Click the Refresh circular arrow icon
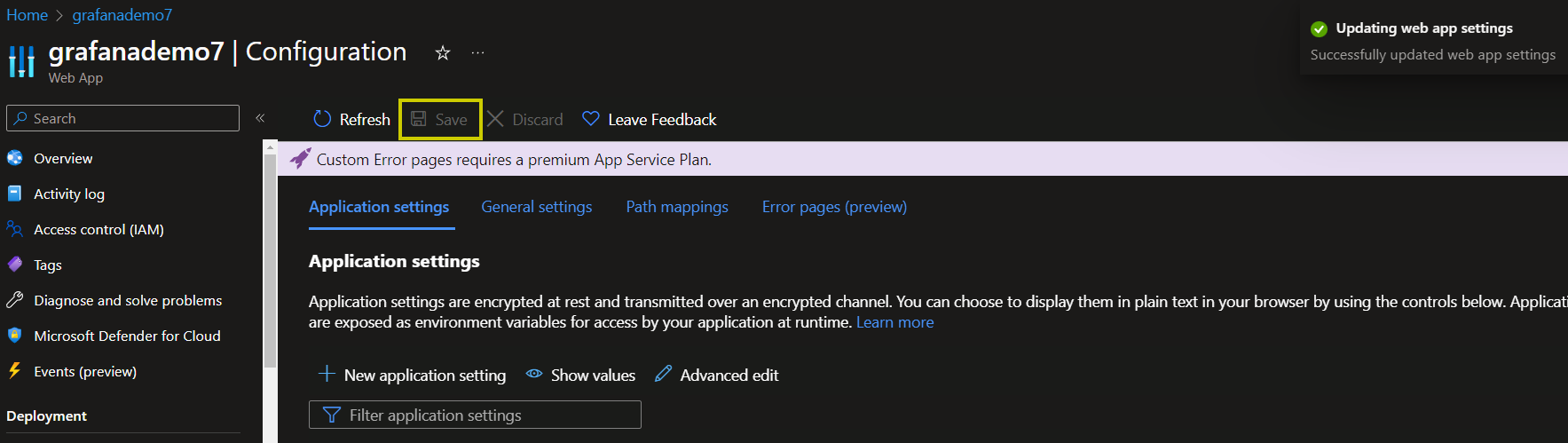The height and width of the screenshot is (443, 1568). click(x=322, y=119)
